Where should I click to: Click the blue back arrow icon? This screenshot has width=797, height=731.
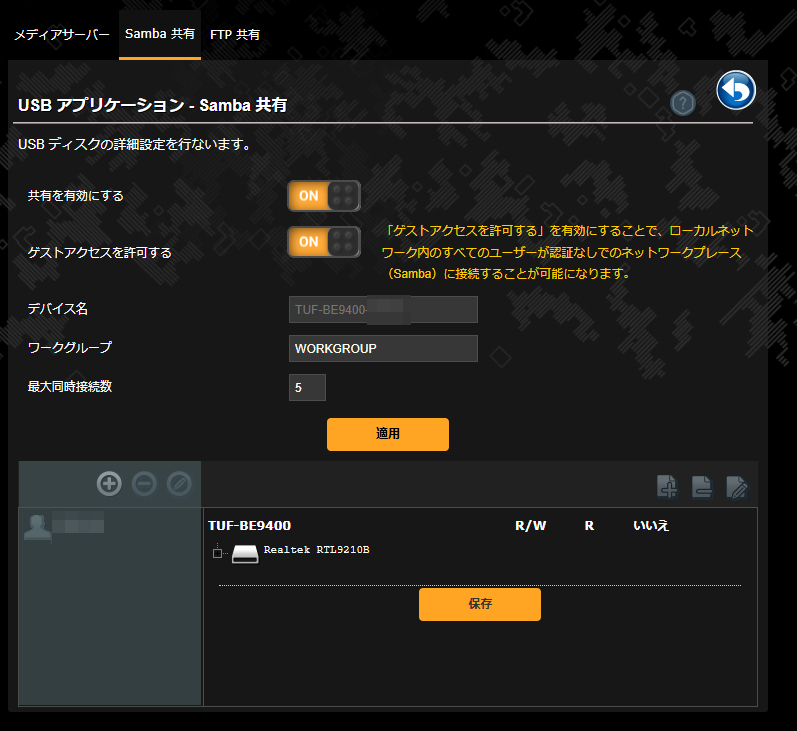coord(736,91)
